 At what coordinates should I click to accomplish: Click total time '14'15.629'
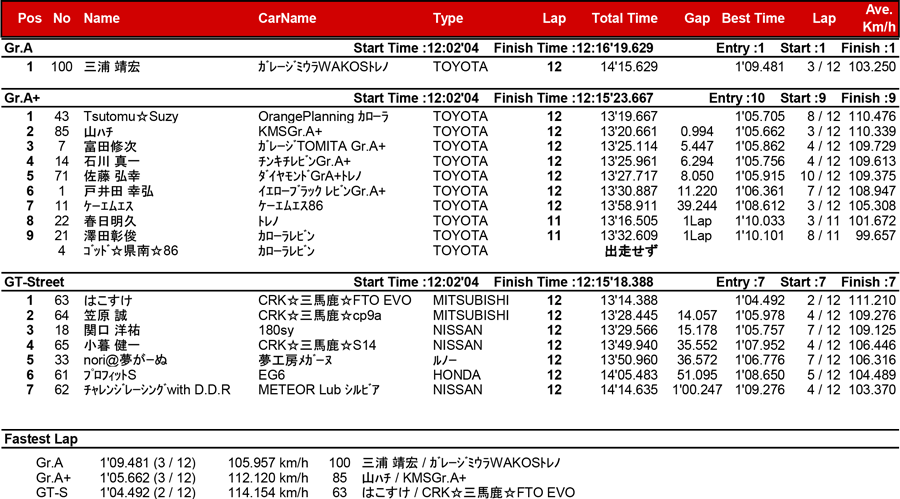coord(629,67)
